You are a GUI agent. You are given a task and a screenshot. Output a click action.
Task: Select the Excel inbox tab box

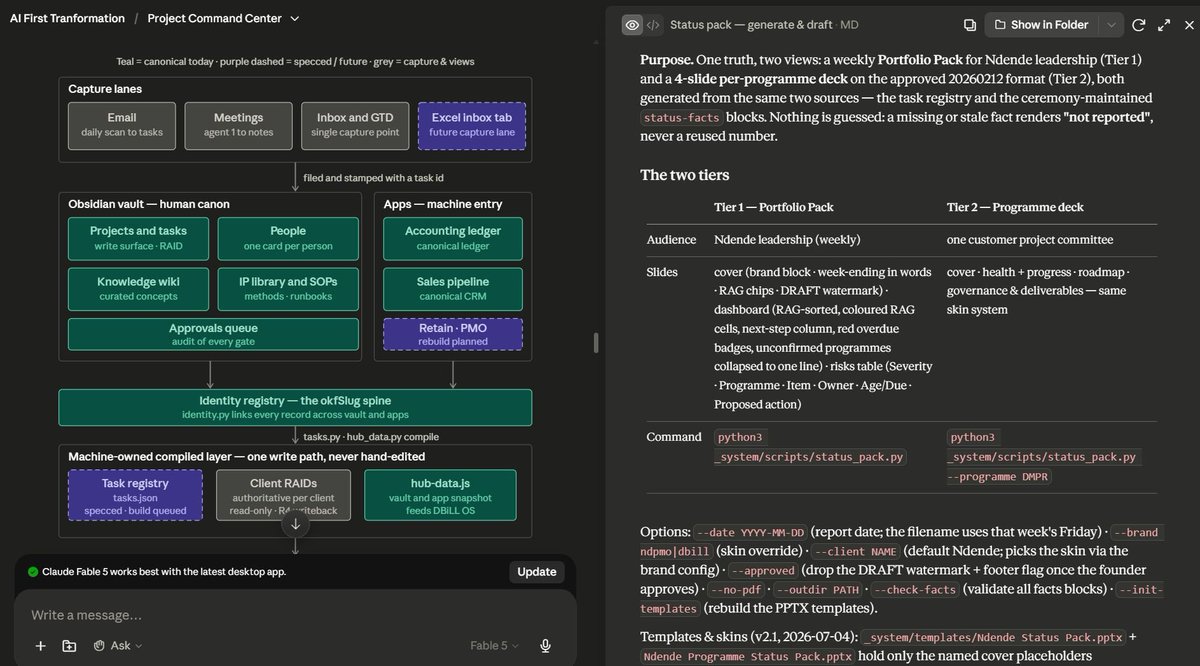(471, 125)
